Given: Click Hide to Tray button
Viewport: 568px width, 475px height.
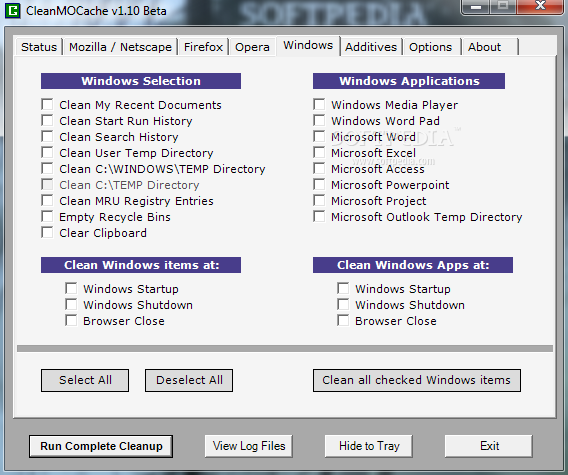Looking at the screenshot, I should coord(369,446).
